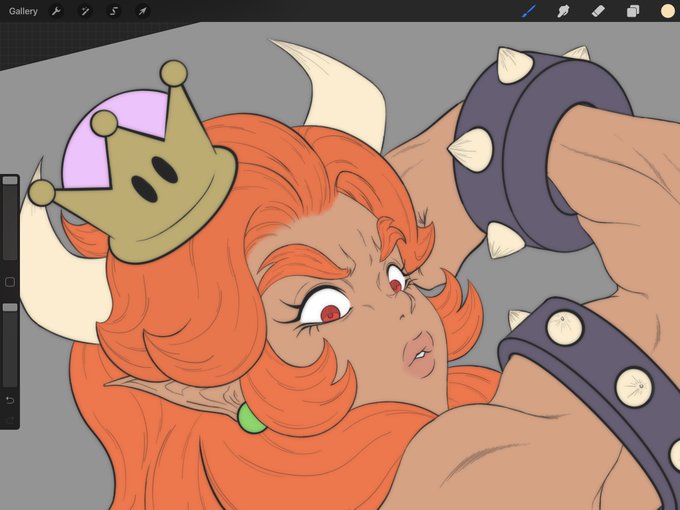Select the Eraser tool
680x510 pixels.
coord(598,11)
